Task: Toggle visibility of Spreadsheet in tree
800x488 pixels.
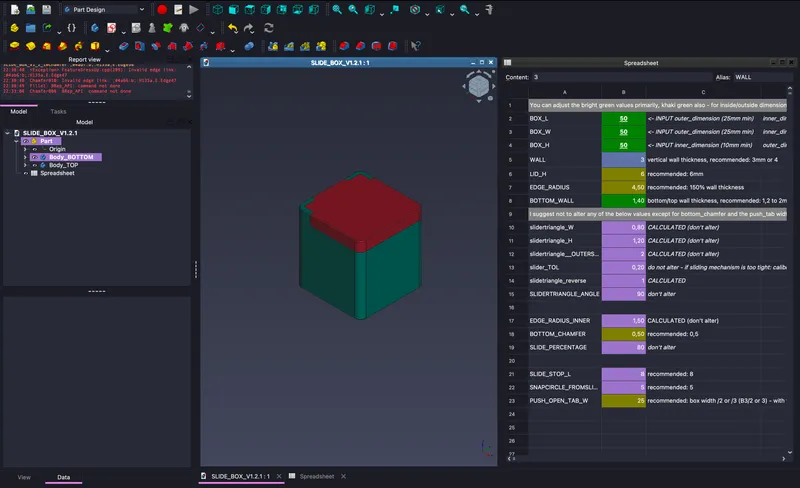Action: click(26, 173)
